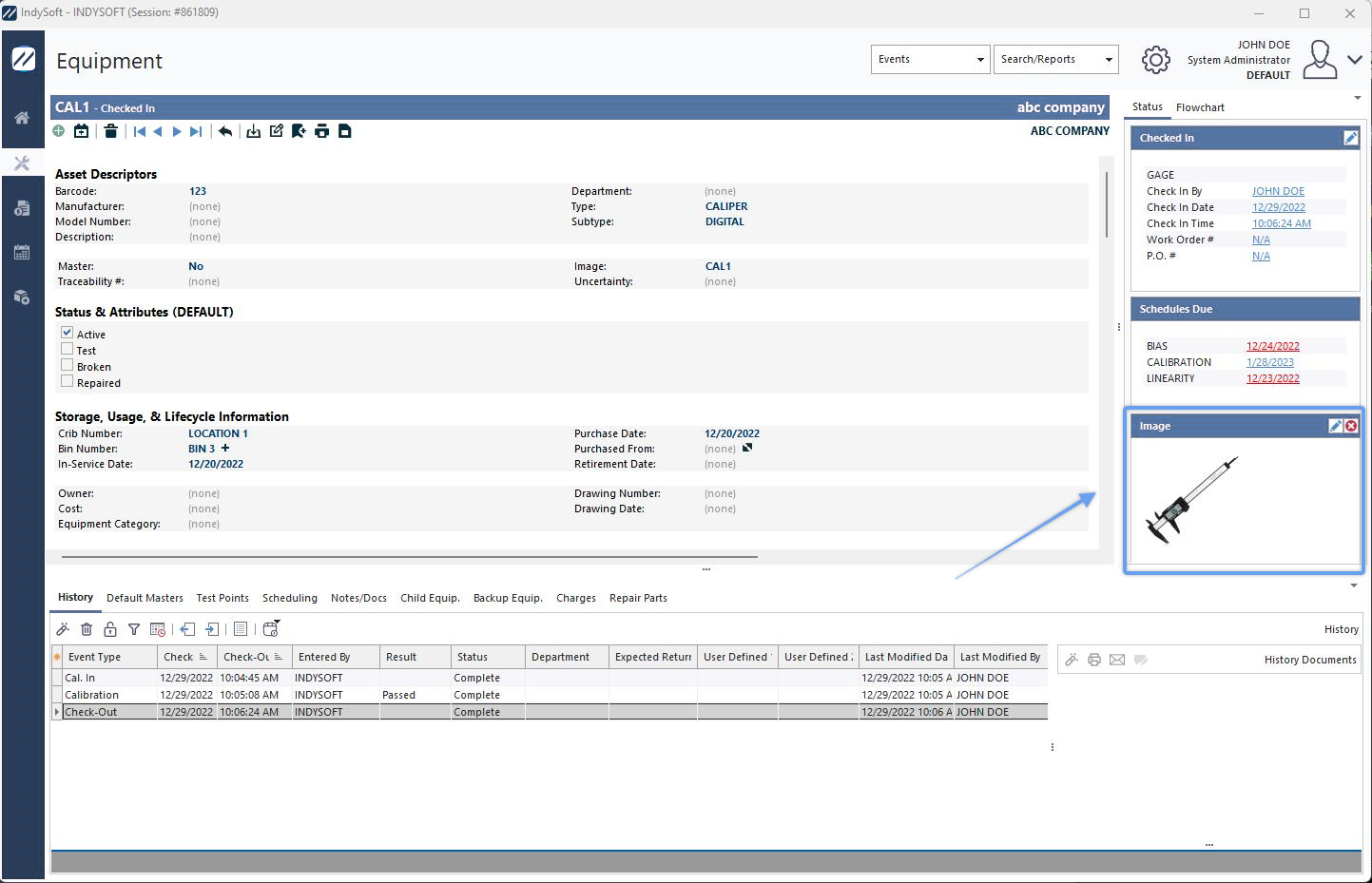This screenshot has width=1372, height=883.
Task: Sort by the Event Type column header
Action: coord(110,657)
